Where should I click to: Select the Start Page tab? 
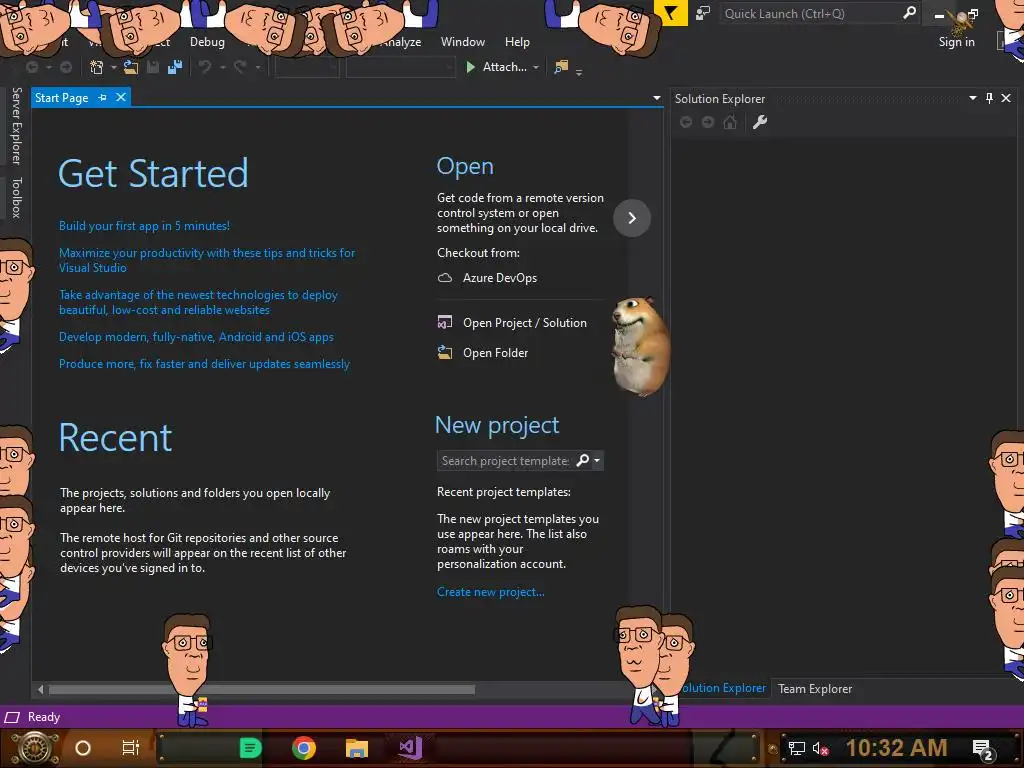coord(61,97)
